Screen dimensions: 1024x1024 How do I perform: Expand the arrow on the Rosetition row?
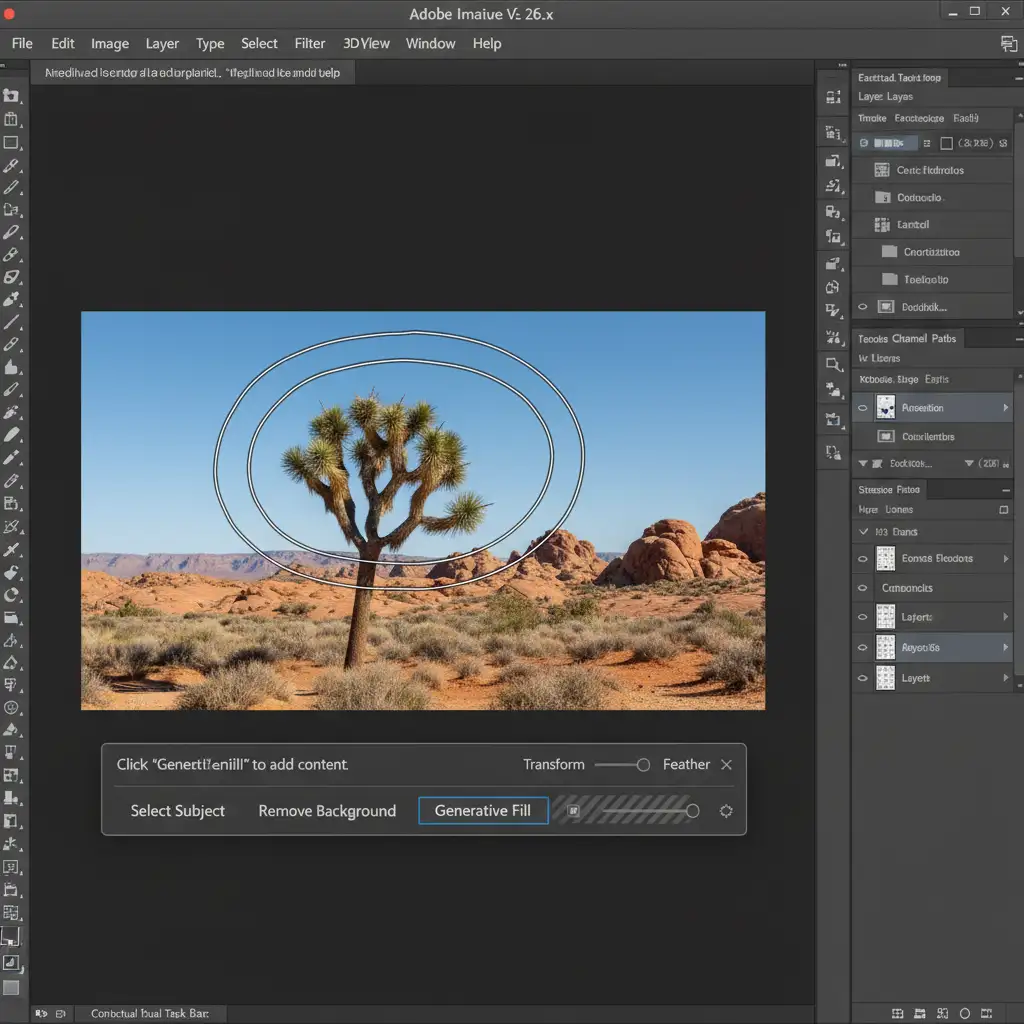coord(1004,408)
